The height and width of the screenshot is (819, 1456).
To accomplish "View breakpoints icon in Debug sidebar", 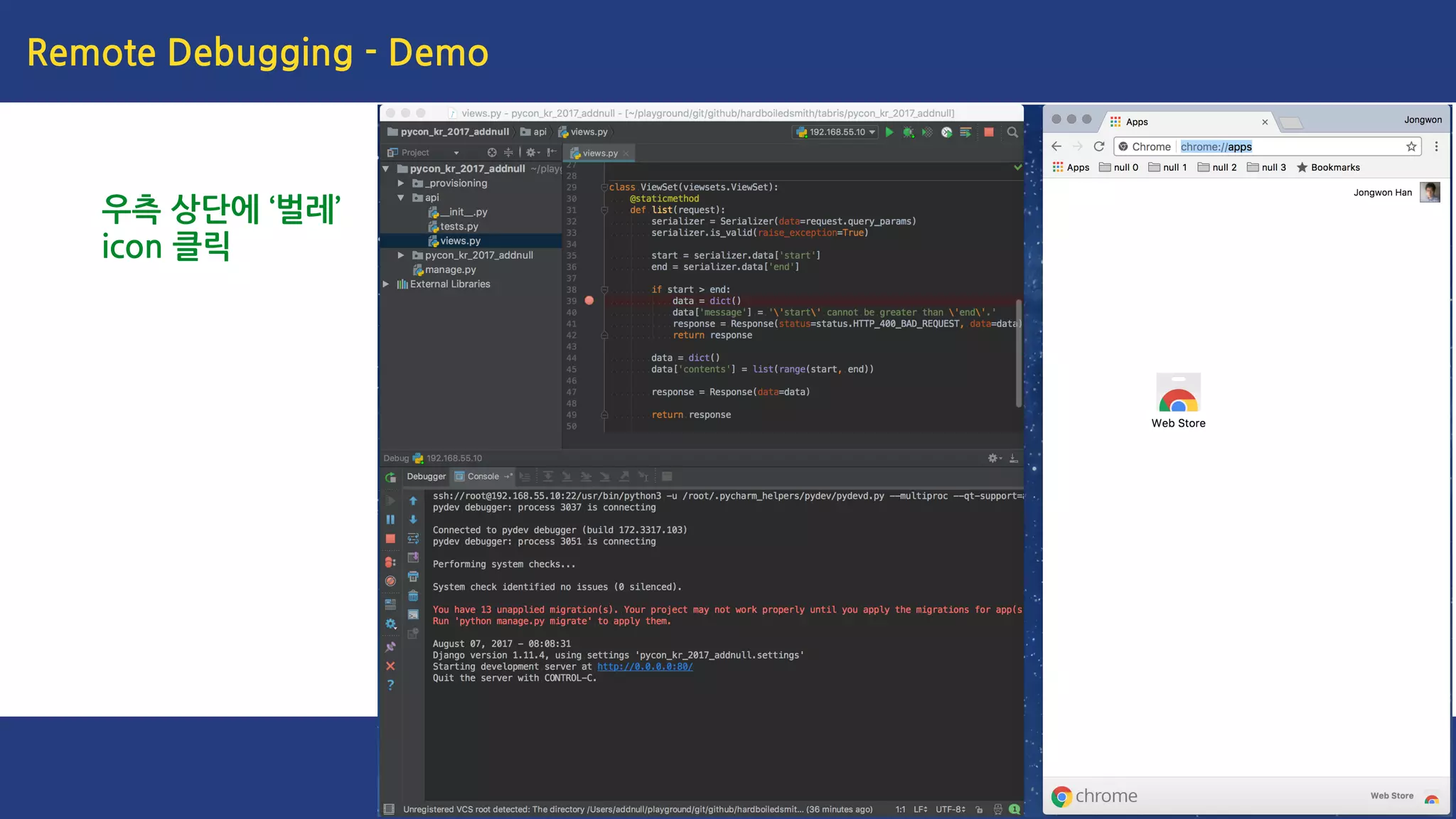I will (x=390, y=562).
